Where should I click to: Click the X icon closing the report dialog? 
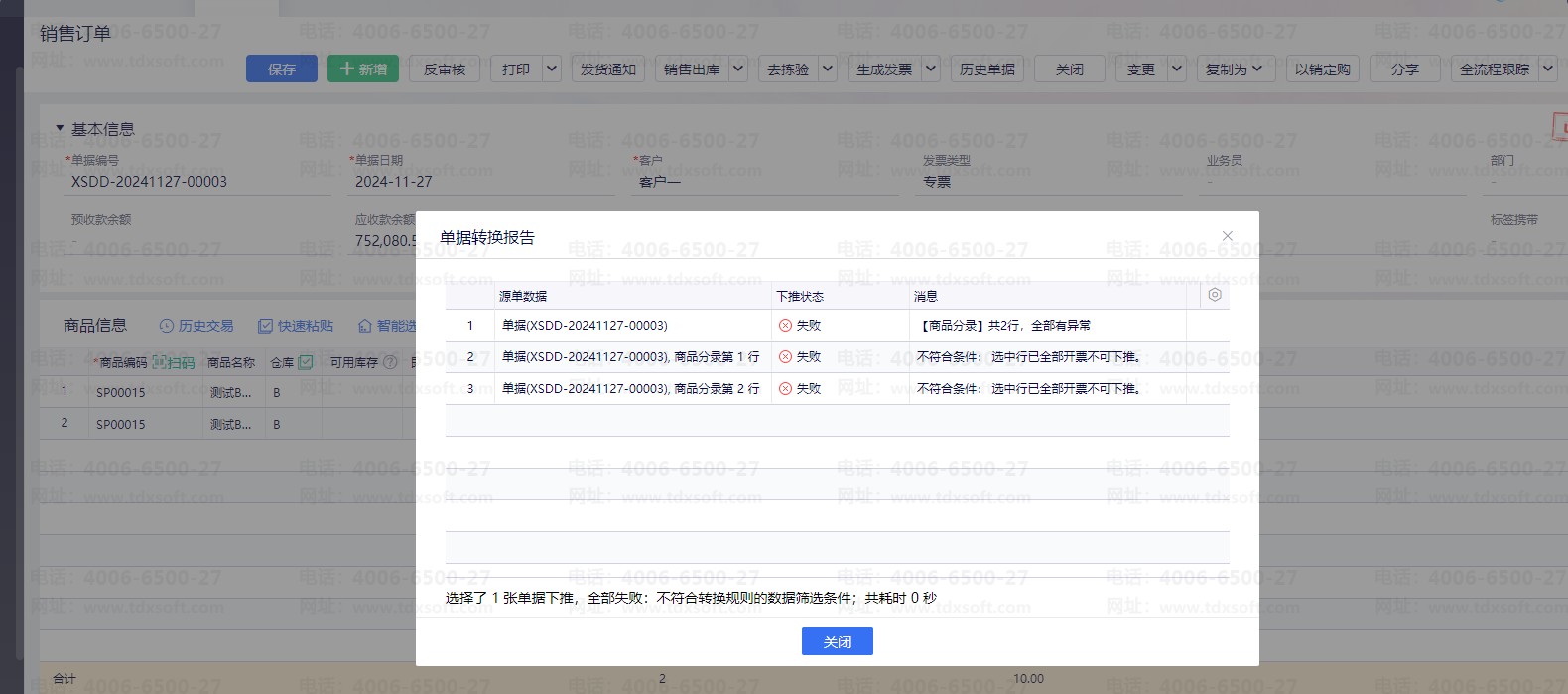(x=1228, y=236)
